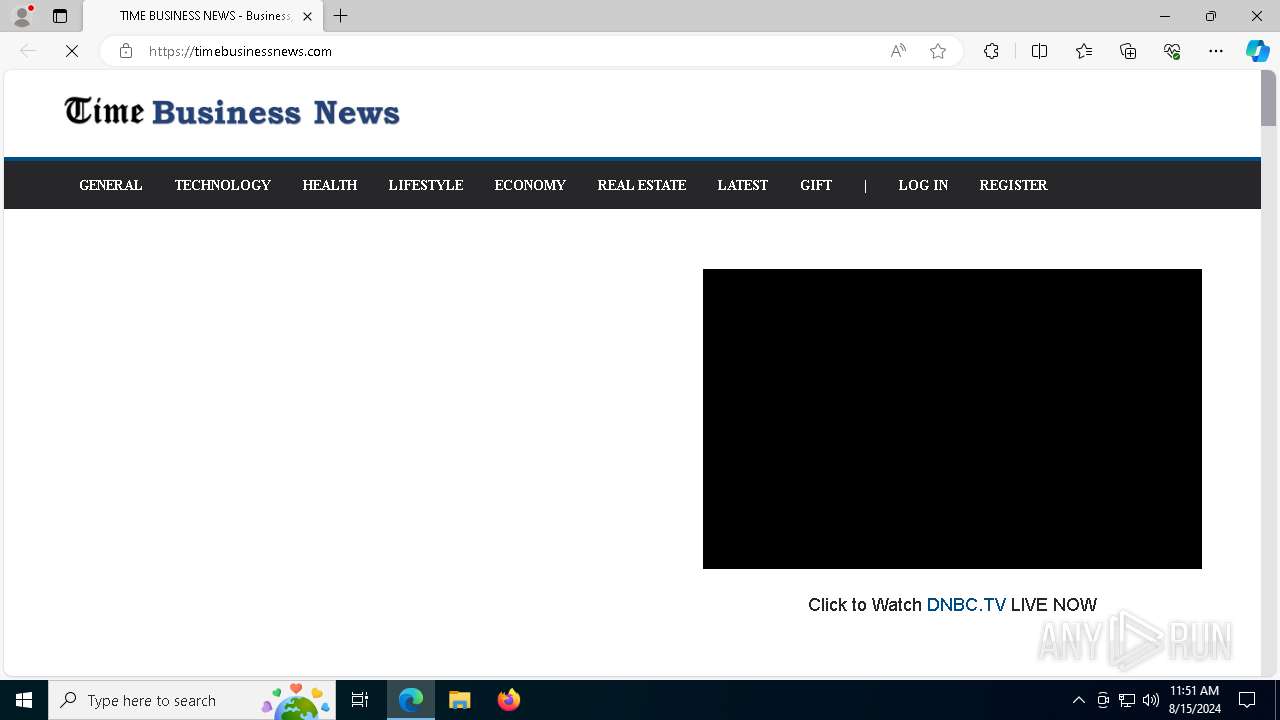Click the taskbar search box
Viewport: 1280px width, 720px height.
tap(192, 700)
